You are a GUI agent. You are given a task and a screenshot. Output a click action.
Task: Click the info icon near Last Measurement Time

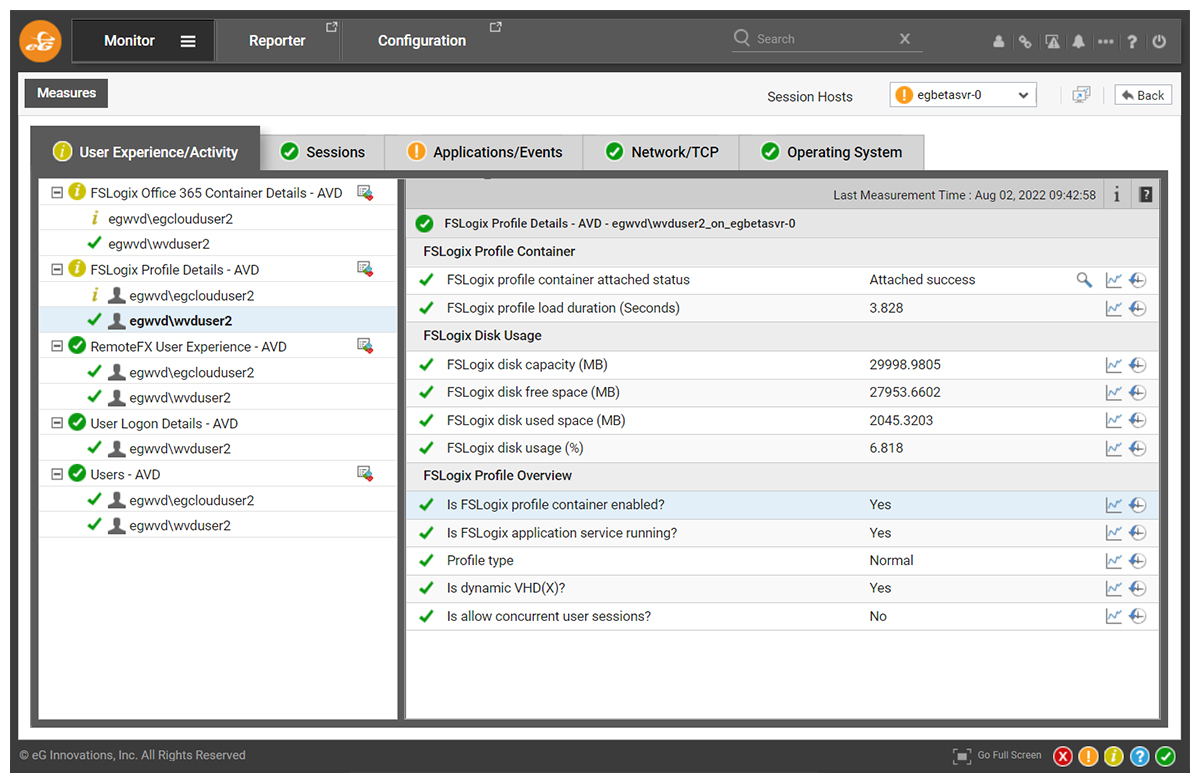(1117, 195)
